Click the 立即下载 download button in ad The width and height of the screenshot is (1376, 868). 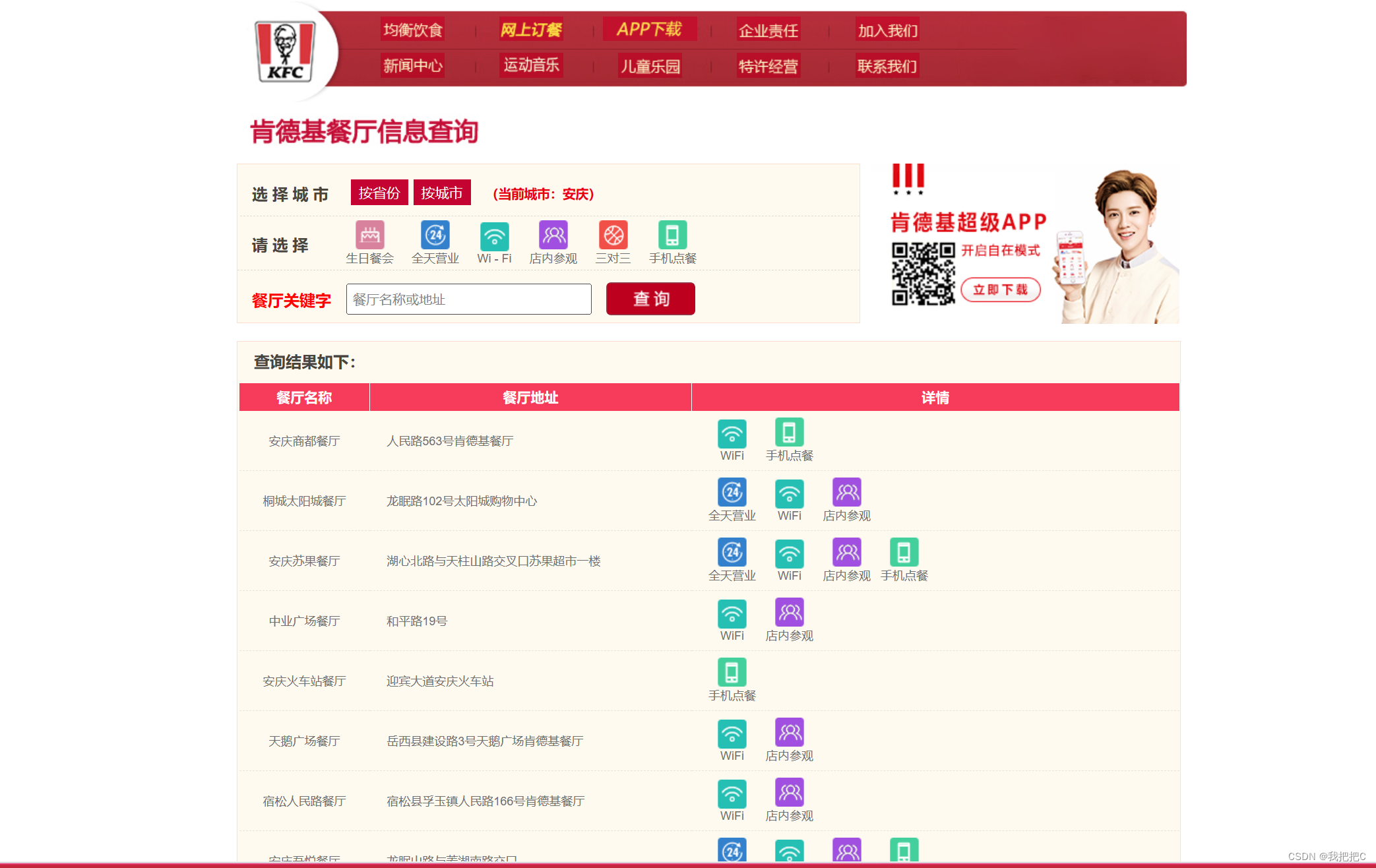1000,290
